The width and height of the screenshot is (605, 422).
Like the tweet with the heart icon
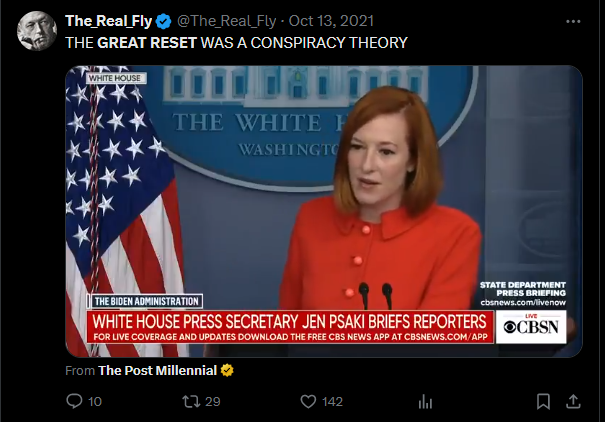coord(308,402)
